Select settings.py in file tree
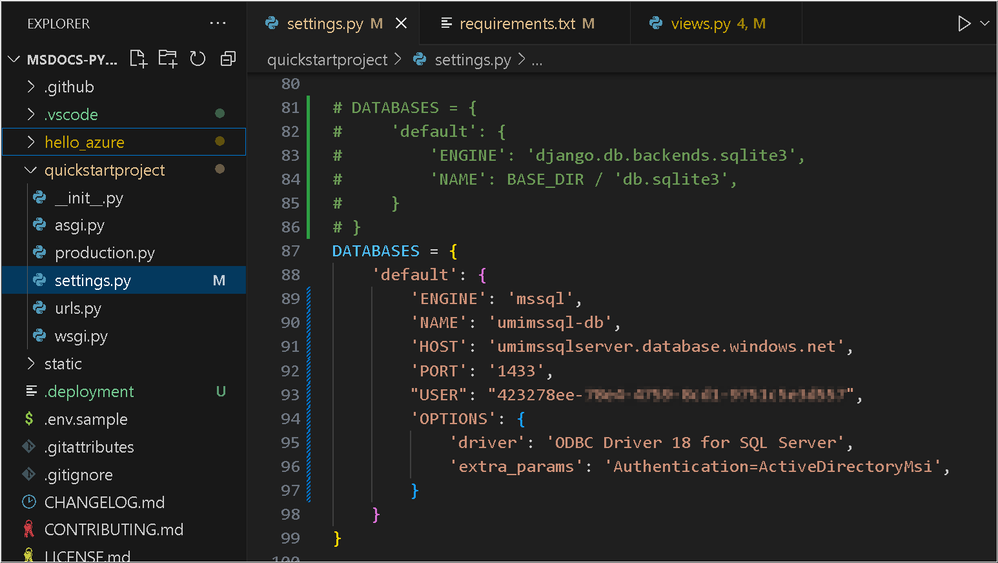Viewport: 998px width, 563px height. [123, 281]
